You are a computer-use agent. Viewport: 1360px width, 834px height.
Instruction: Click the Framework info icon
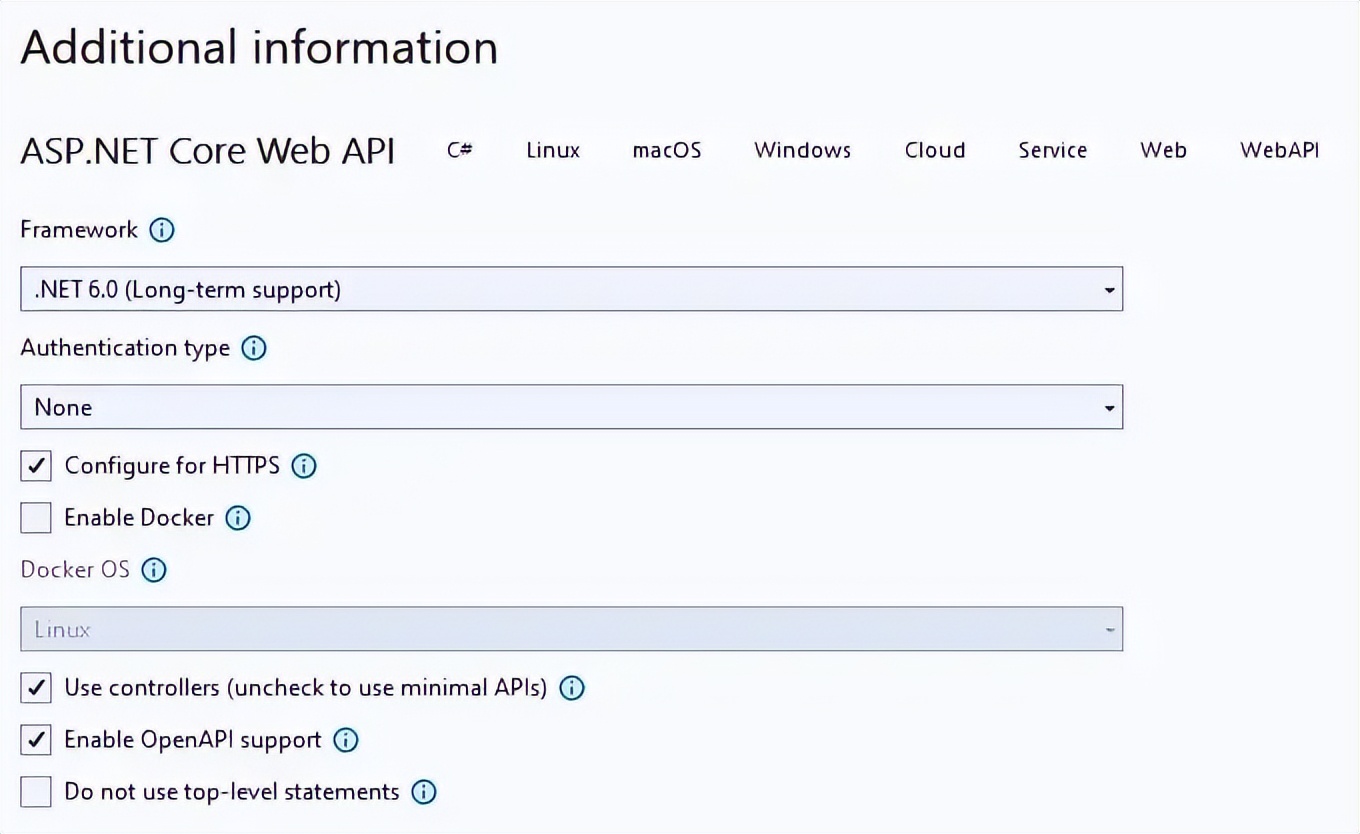(161, 230)
